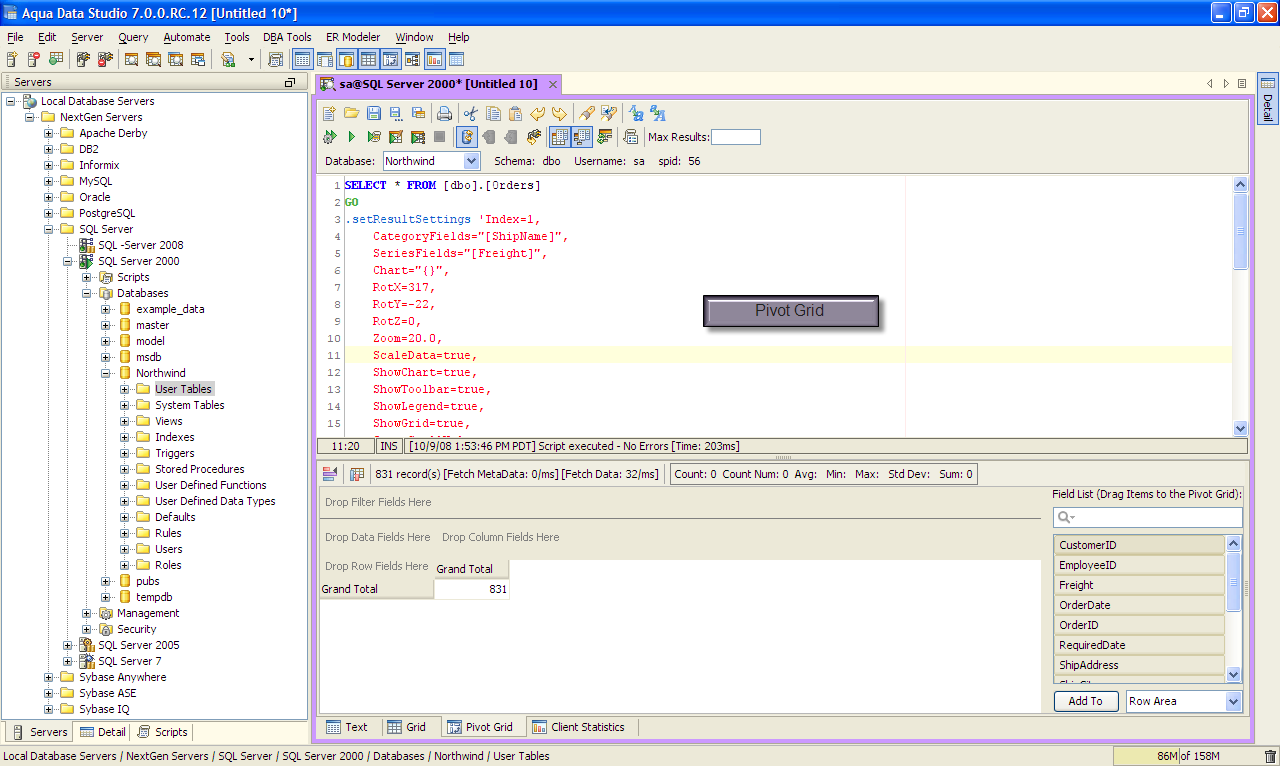Click the Paste clipboard icon
The width and height of the screenshot is (1280, 766).
(x=516, y=113)
